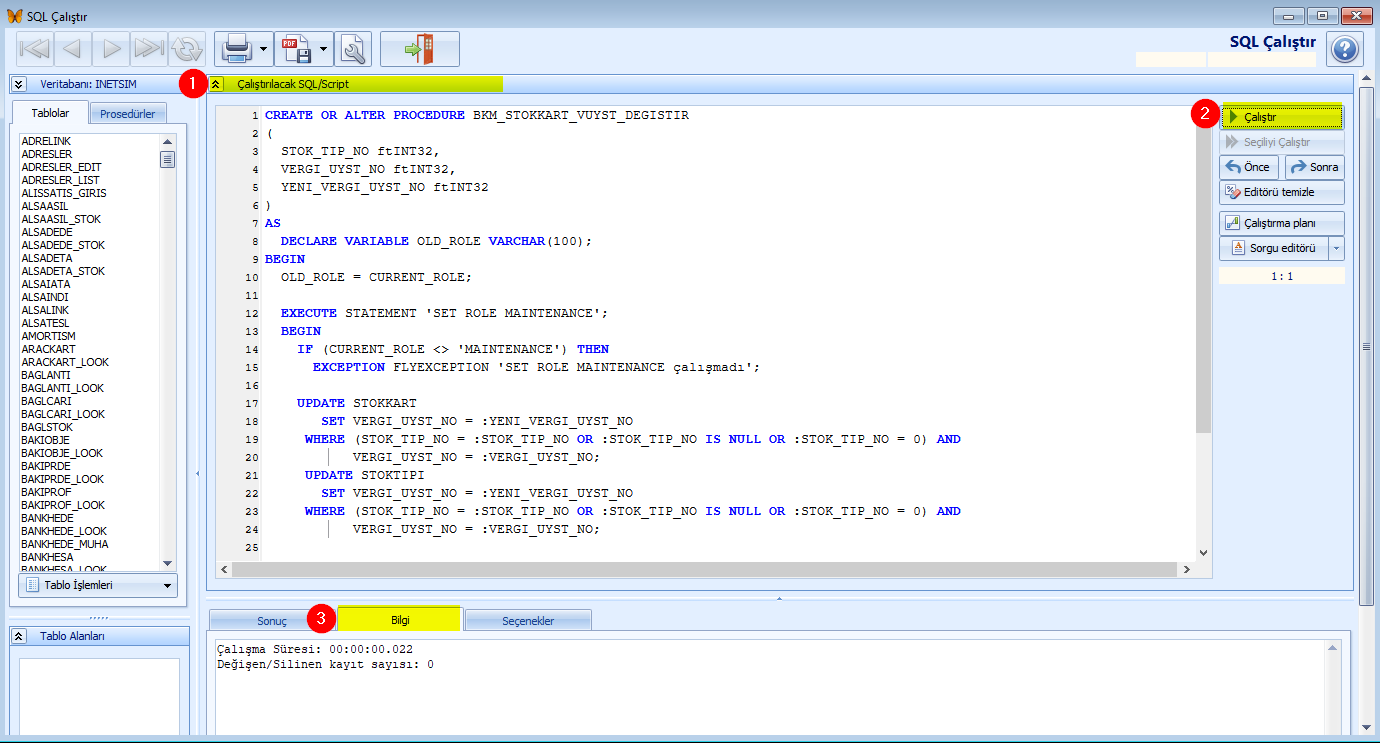Click the Önce button
1380x743 pixels.
pyautogui.click(x=1249, y=167)
